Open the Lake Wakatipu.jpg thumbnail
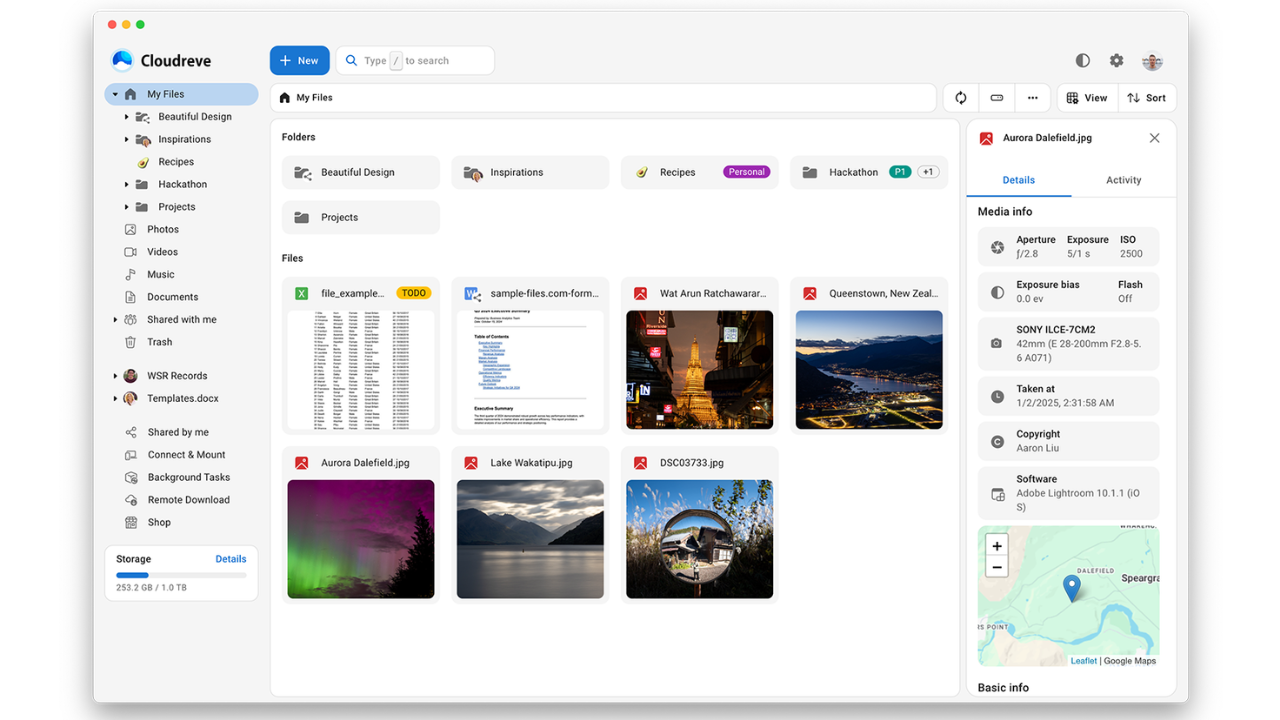Viewport: 1280px width, 720px height. click(530, 539)
